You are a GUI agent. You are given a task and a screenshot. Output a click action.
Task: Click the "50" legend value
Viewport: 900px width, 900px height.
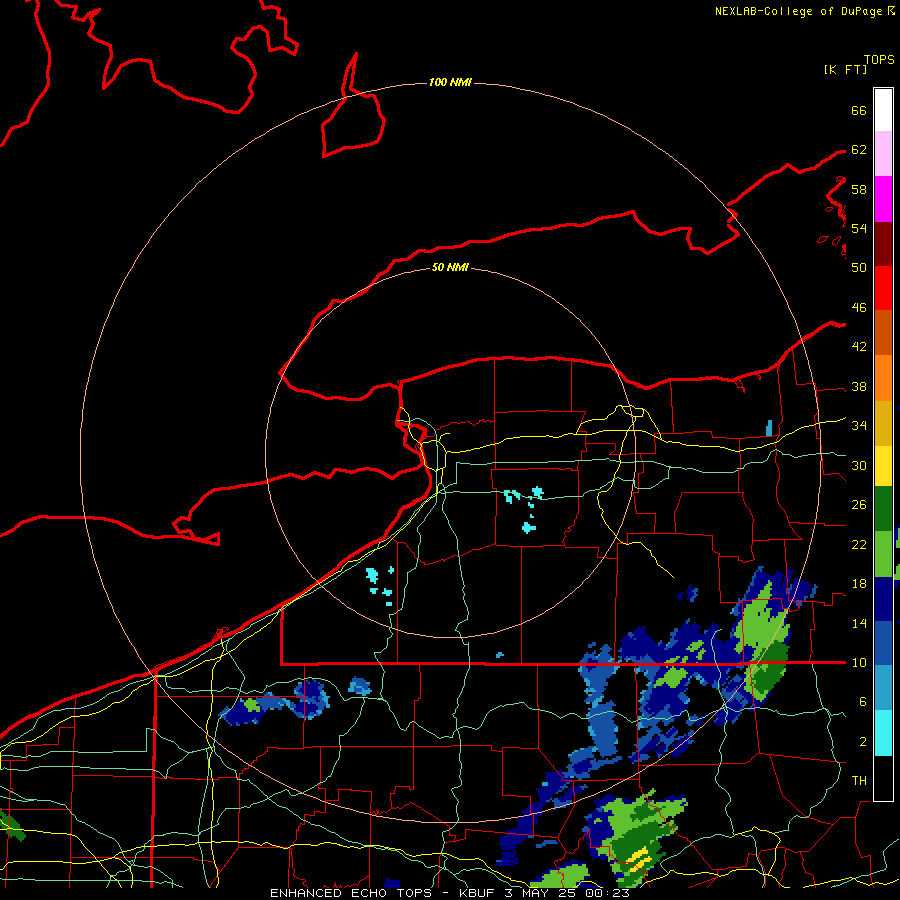[x=859, y=268]
